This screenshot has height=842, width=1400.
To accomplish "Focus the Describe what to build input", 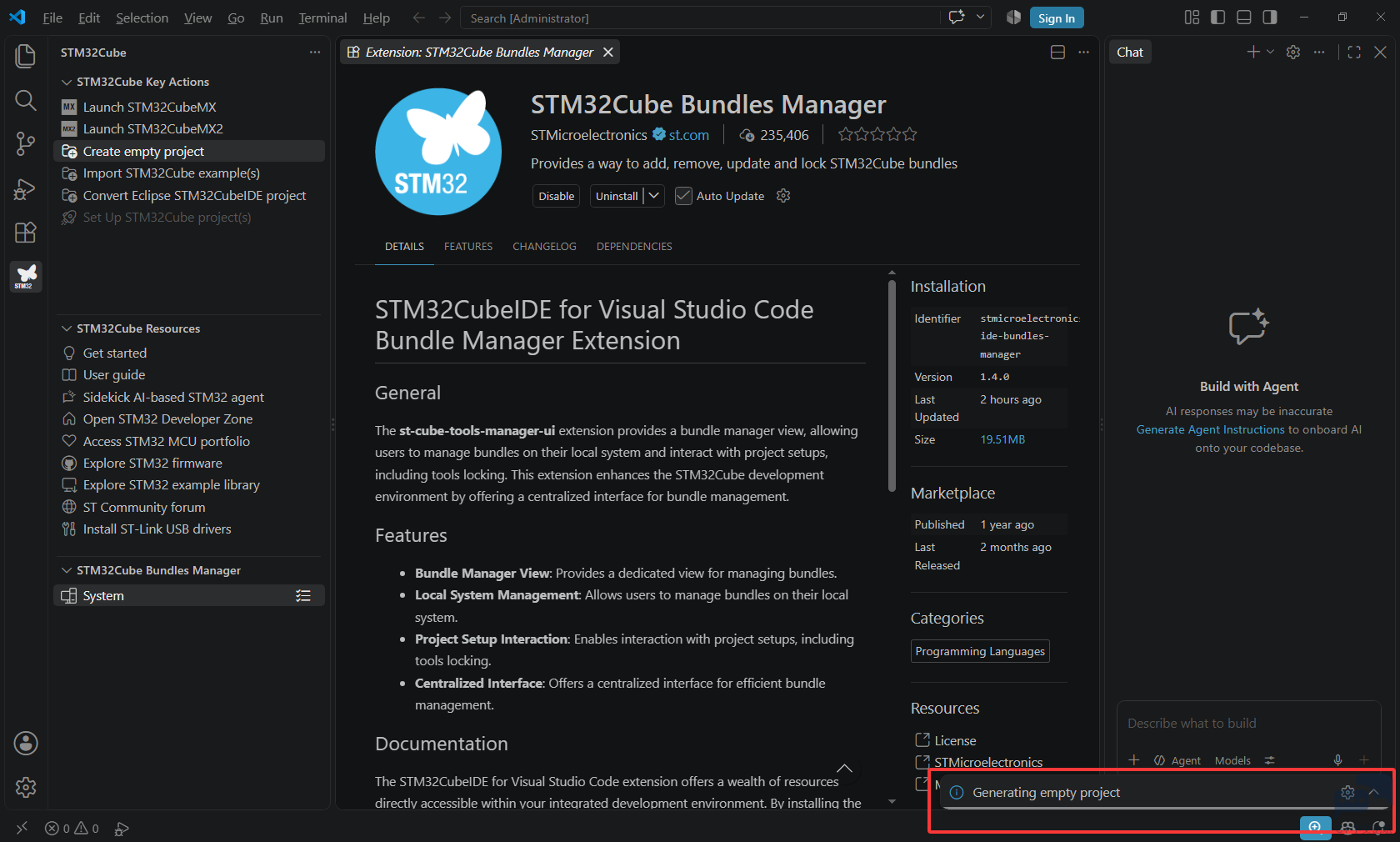I will (1248, 724).
